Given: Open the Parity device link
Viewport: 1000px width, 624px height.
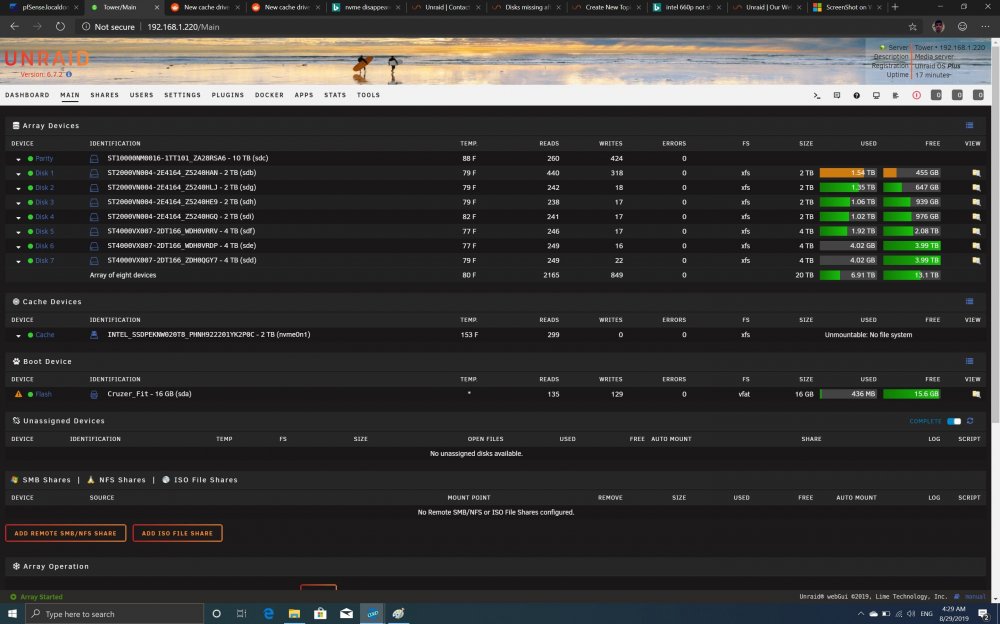Looking at the screenshot, I should tap(44, 158).
